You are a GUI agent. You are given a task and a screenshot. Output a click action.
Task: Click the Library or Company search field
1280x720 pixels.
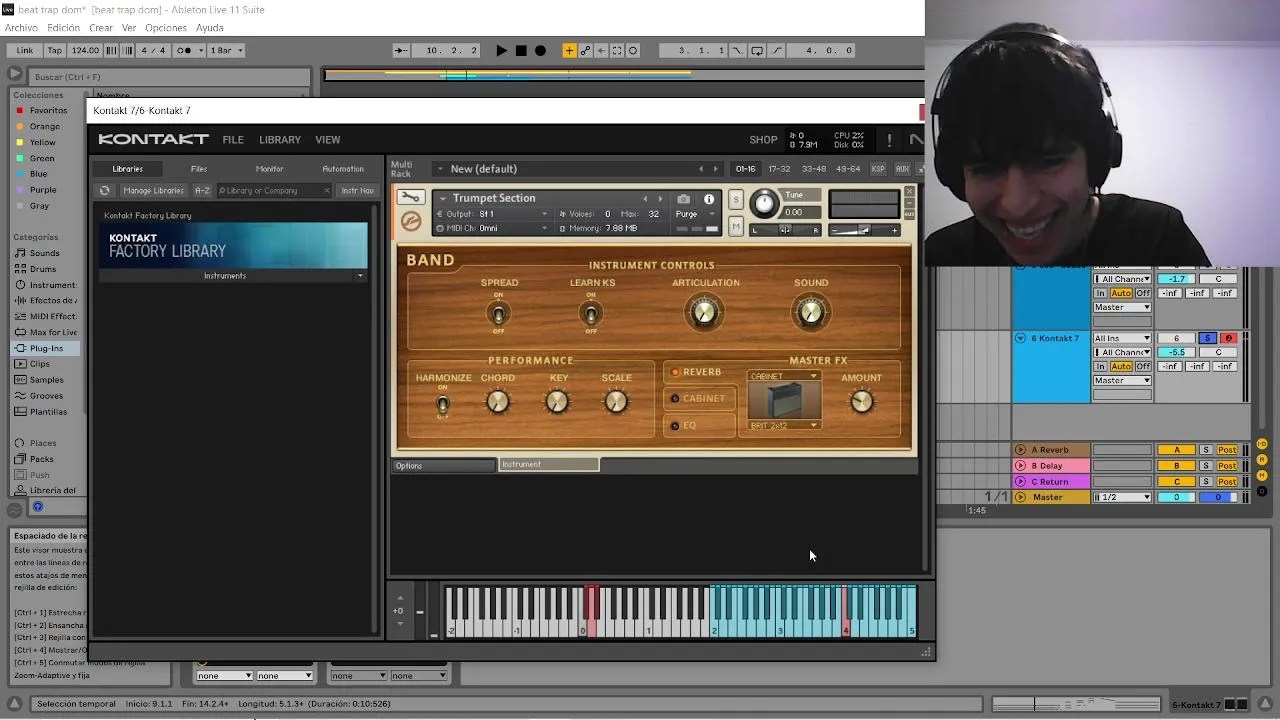[x=273, y=190]
